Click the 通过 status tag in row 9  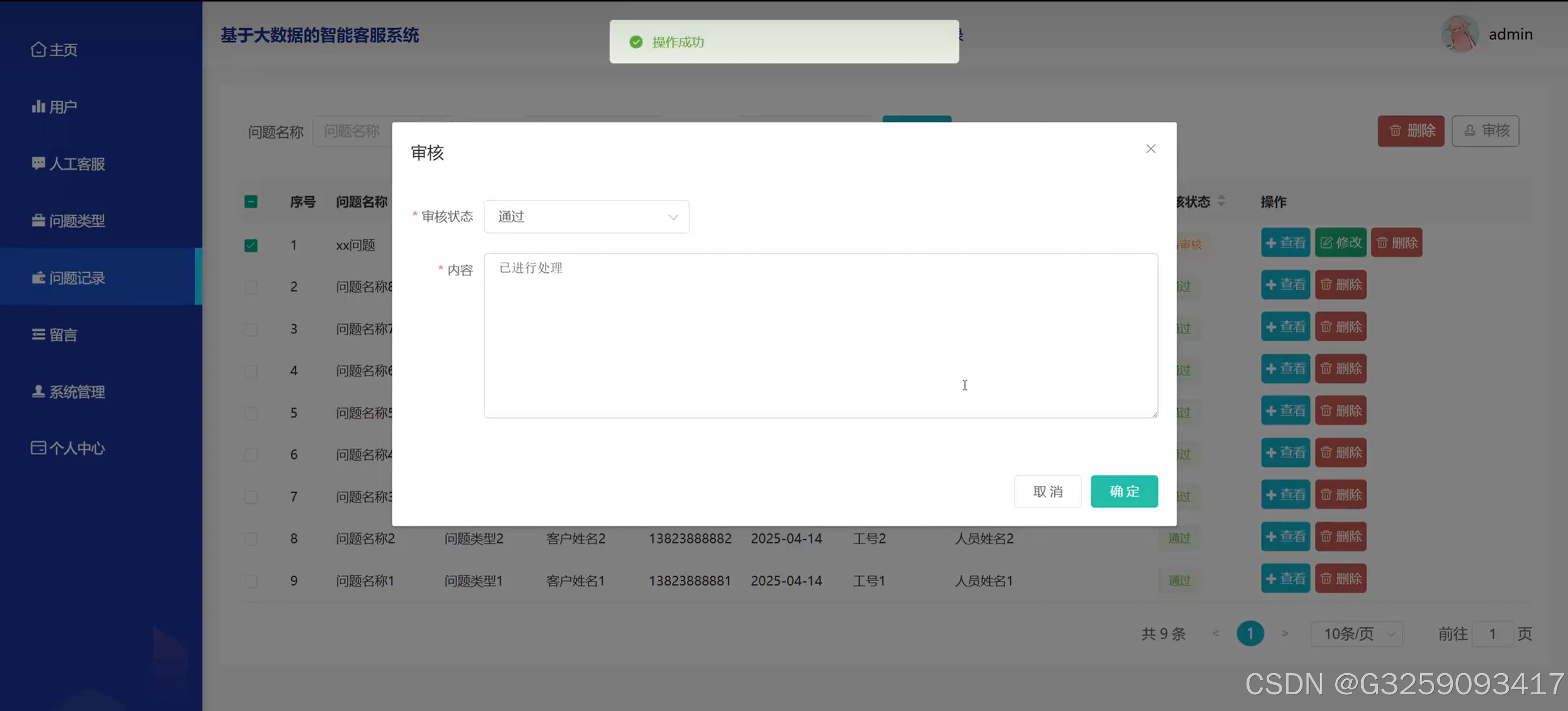coord(1179,581)
